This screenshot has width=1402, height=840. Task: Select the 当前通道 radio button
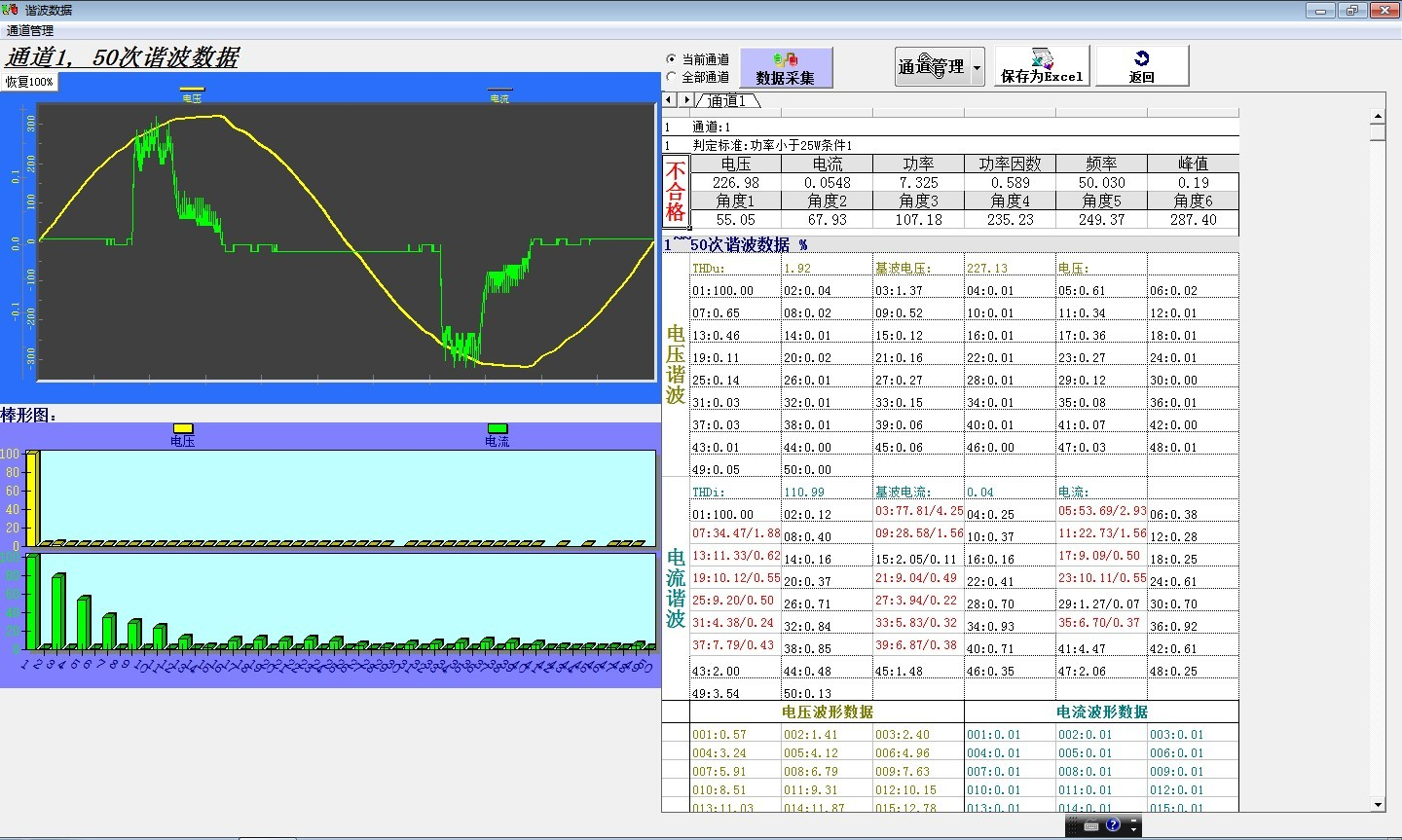[671, 59]
